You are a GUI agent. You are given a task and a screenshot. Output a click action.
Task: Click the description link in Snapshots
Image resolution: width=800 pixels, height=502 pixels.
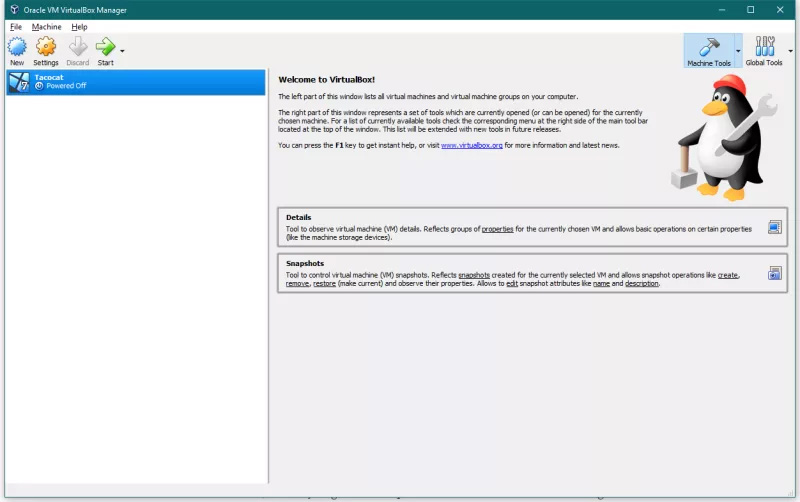(642, 284)
